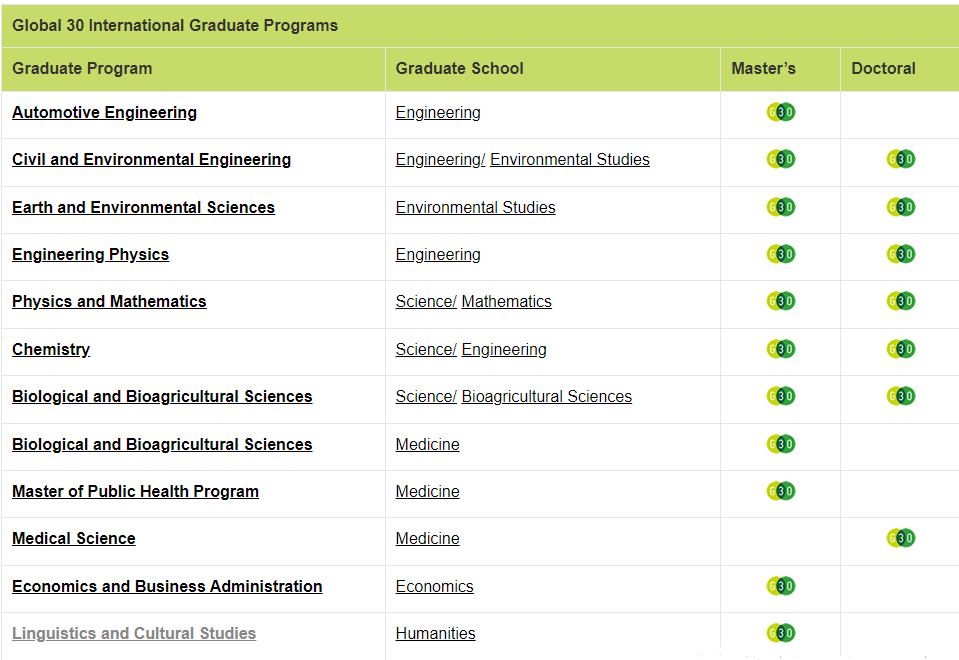Viewport: 959px width, 660px height.
Task: Click Environmental Studies school link in Civil Engineering row
Action: click(569, 160)
